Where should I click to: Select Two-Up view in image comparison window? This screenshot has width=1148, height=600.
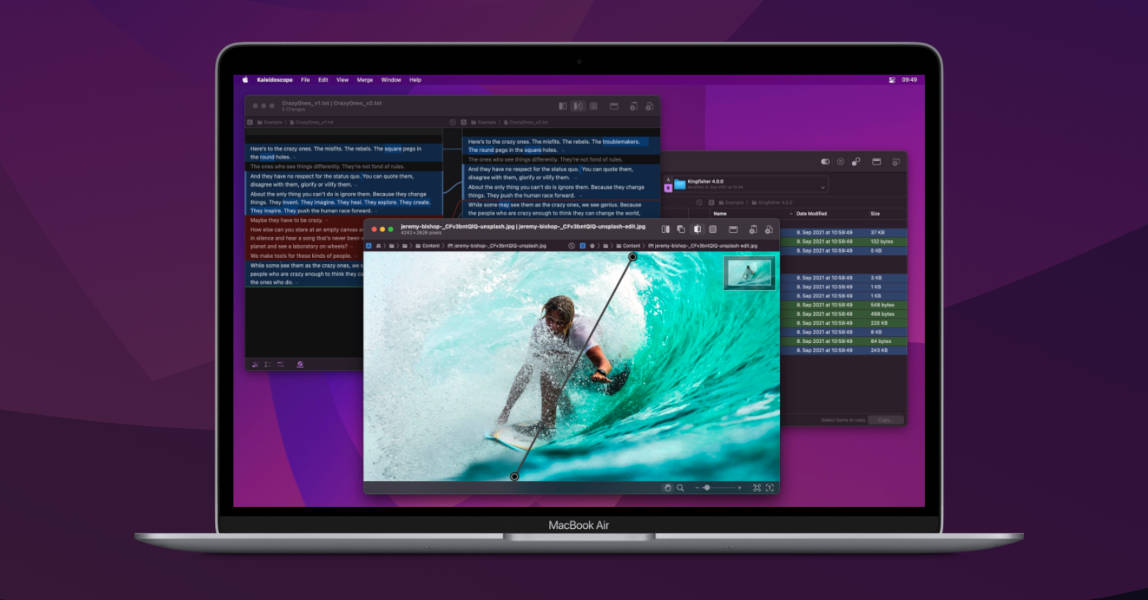665,229
